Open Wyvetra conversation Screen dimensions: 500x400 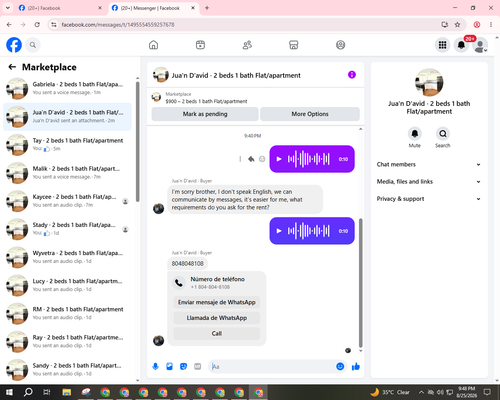pos(67,257)
